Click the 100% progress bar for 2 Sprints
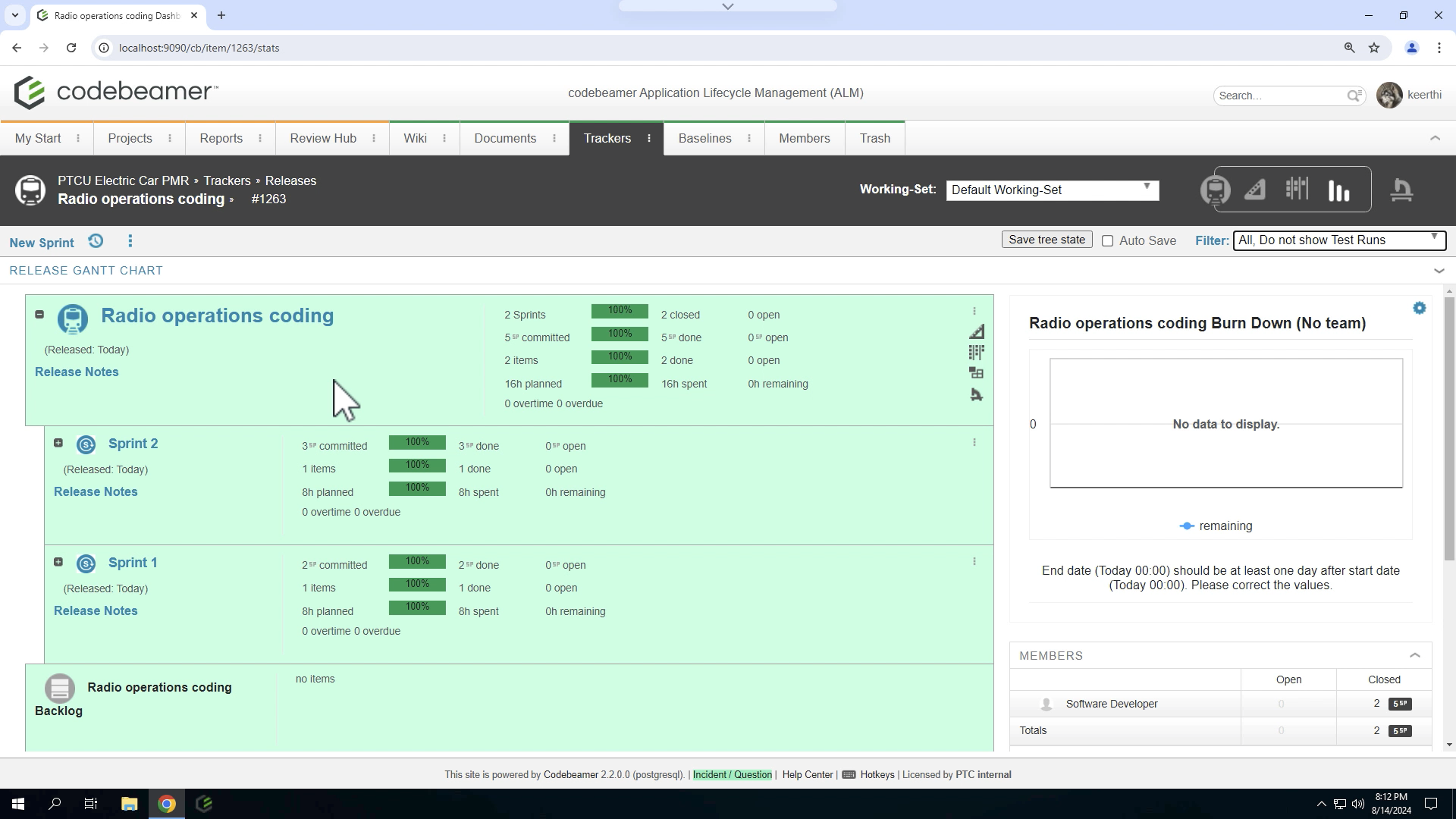 pyautogui.click(x=620, y=311)
